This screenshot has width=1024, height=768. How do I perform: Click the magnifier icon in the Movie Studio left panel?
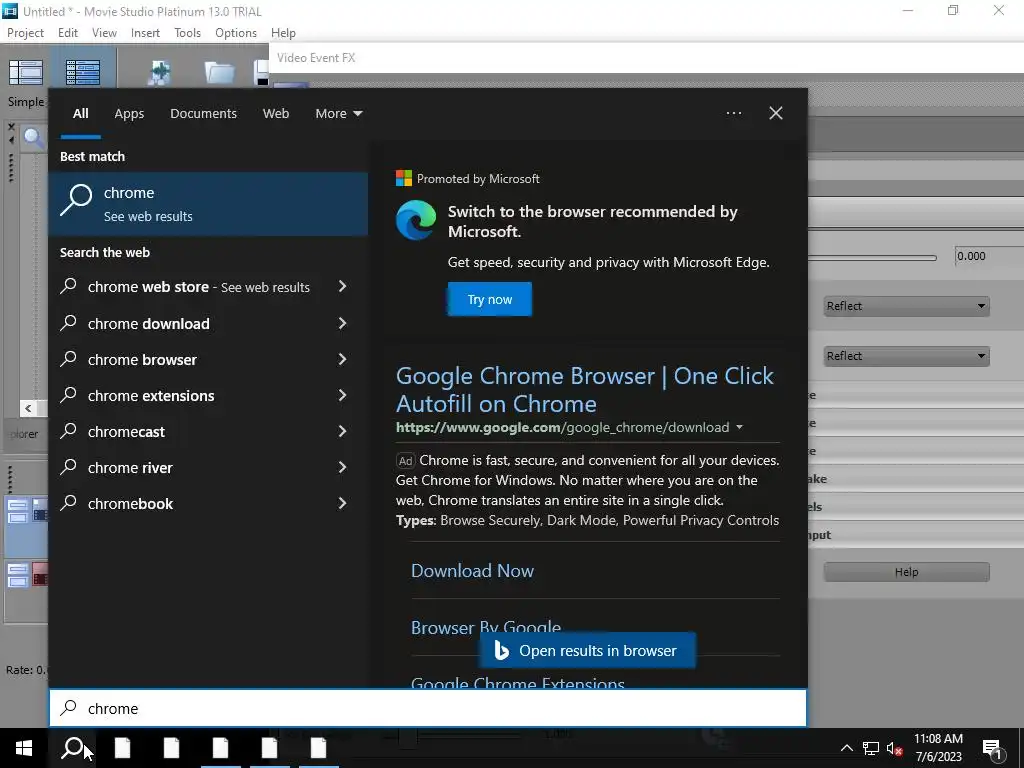[34, 138]
